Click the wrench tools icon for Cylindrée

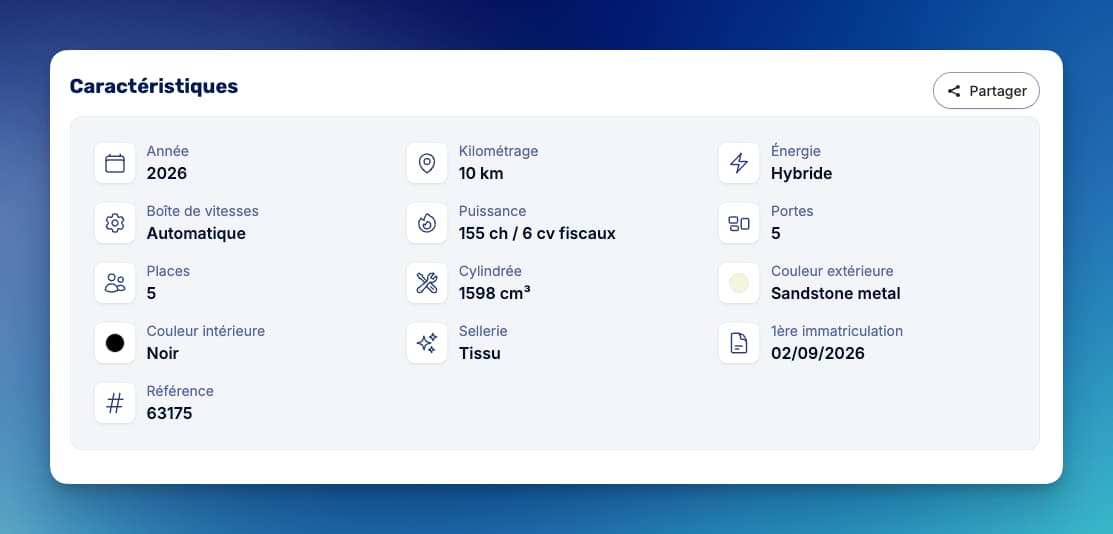pyautogui.click(x=427, y=283)
